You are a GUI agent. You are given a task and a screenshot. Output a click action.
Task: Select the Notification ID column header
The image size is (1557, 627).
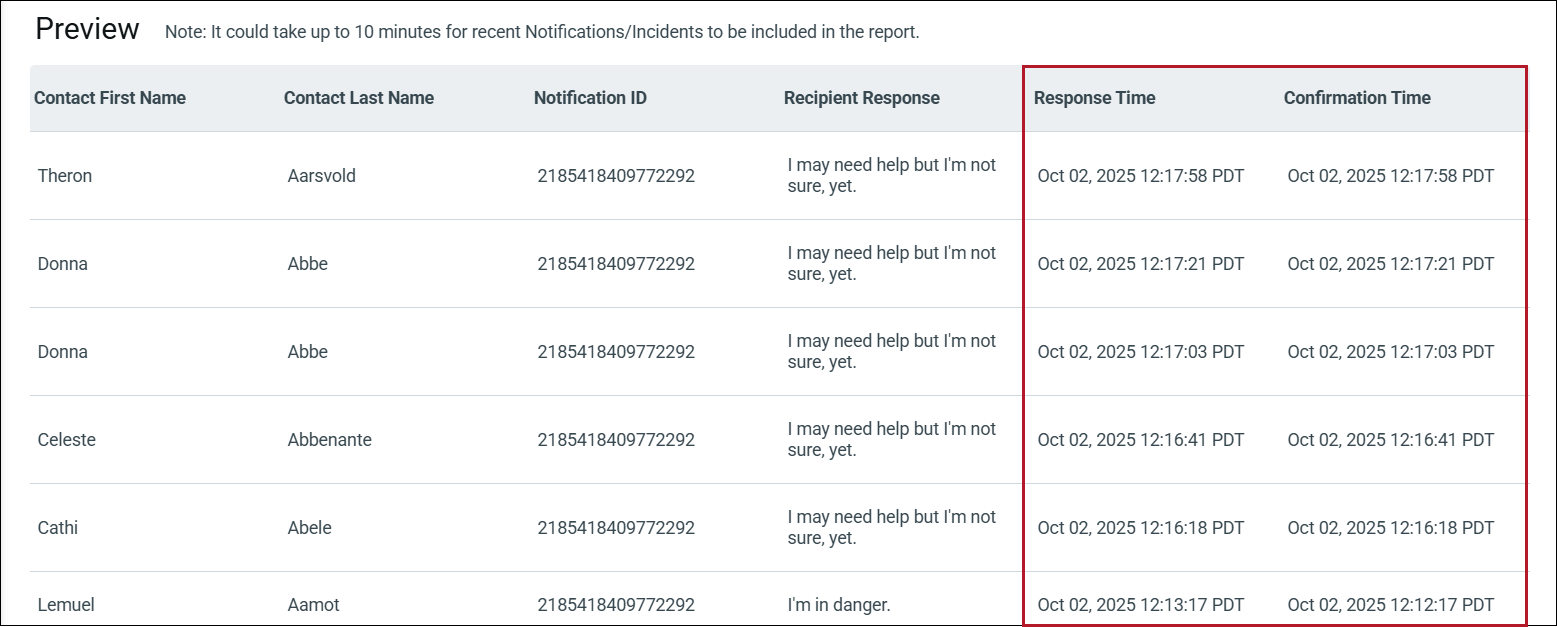click(590, 98)
